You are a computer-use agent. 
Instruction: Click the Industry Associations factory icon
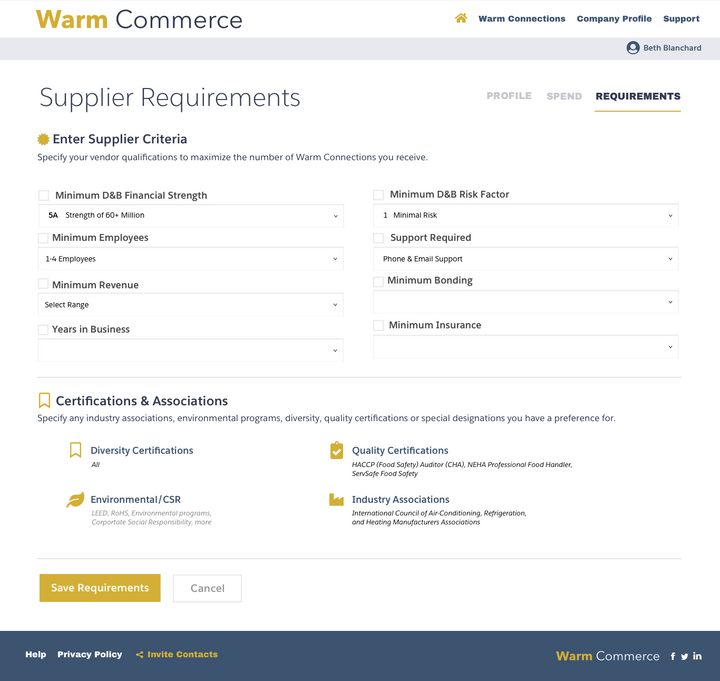tap(337, 499)
